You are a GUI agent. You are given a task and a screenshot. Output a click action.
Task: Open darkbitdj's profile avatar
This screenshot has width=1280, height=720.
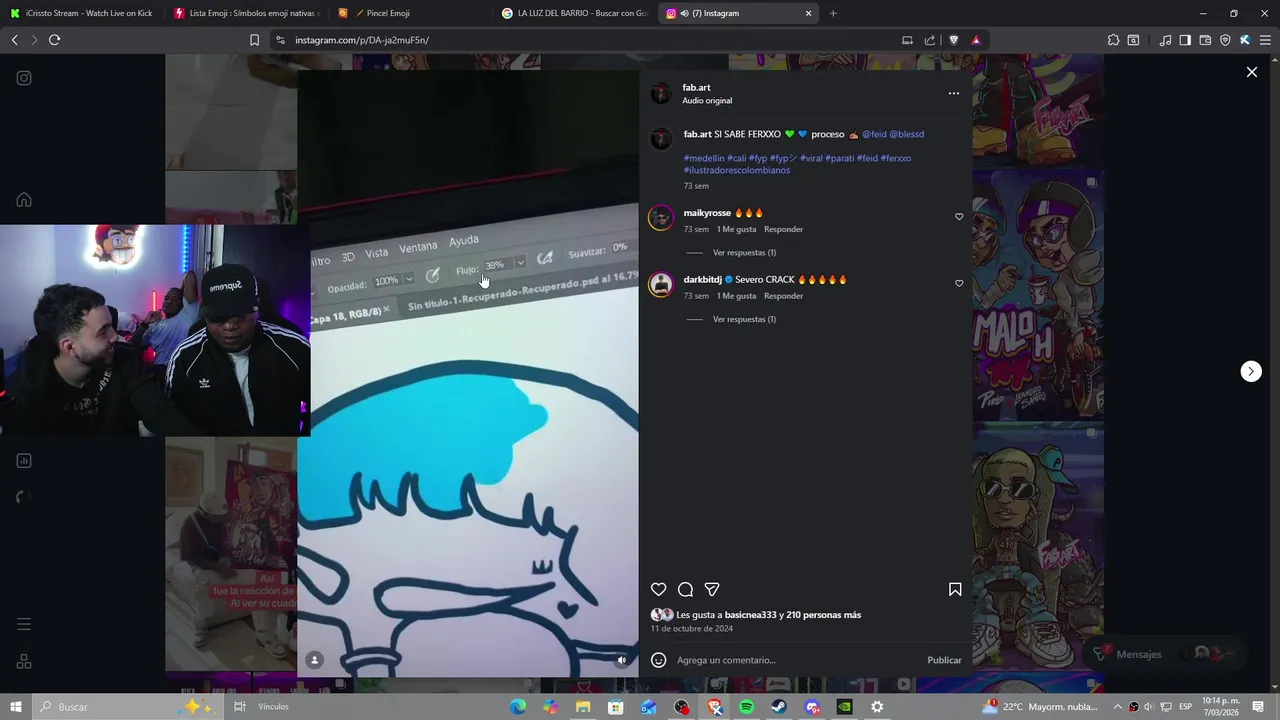click(x=660, y=284)
